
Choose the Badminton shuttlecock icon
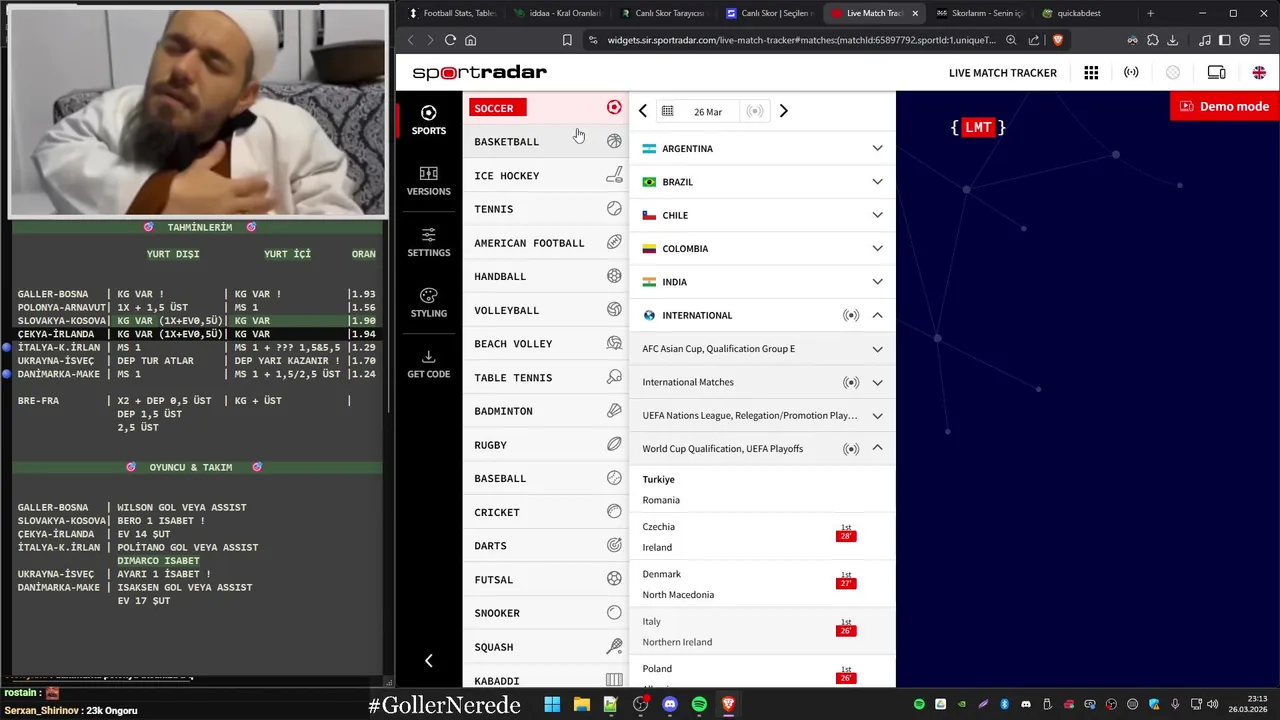pyautogui.click(x=614, y=411)
